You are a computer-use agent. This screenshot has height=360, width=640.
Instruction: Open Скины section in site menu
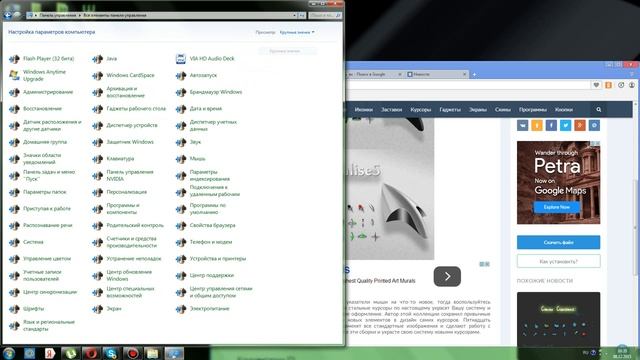502,110
